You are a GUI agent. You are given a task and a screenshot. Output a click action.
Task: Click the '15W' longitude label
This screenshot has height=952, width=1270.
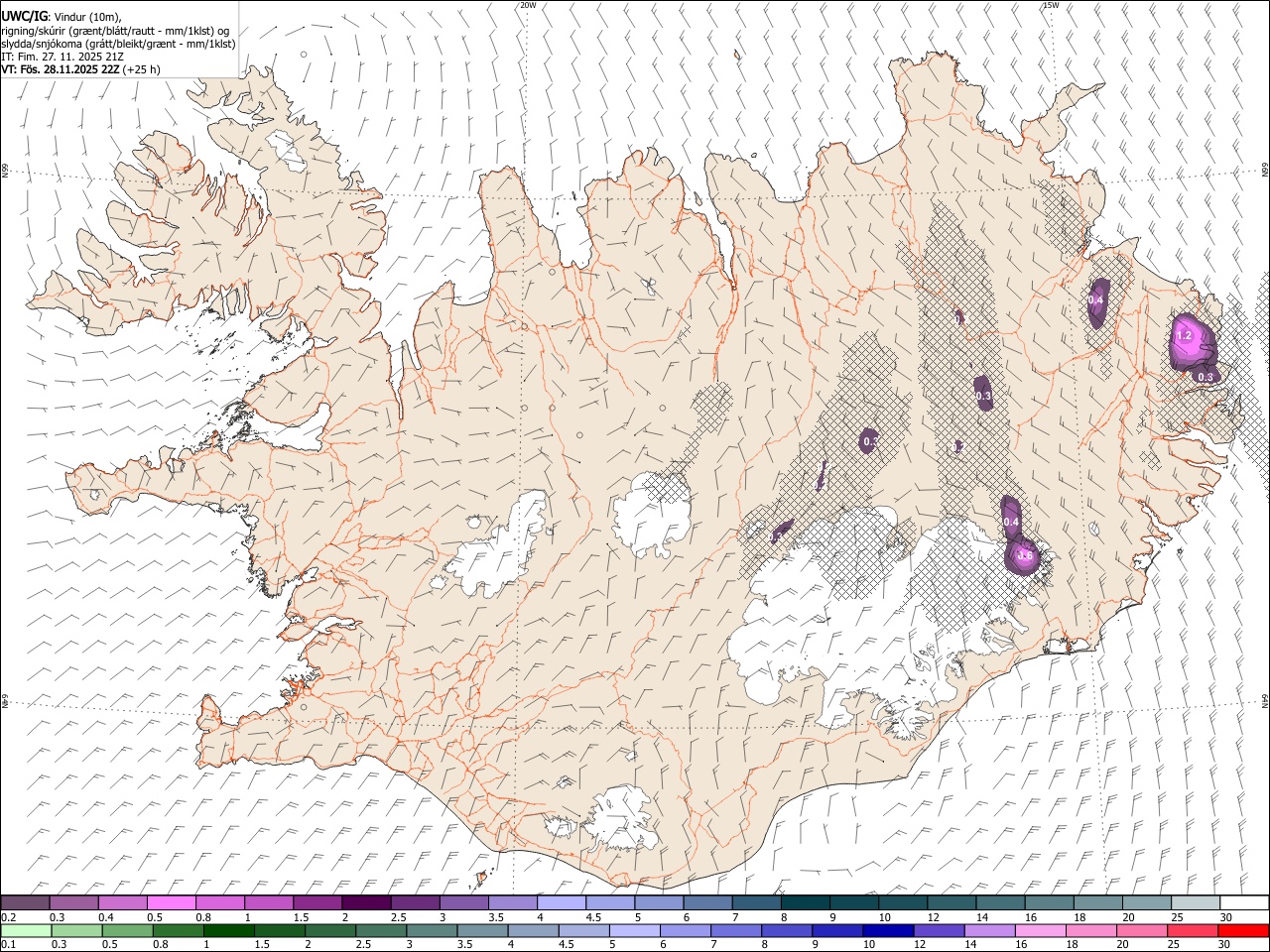pos(1051,5)
